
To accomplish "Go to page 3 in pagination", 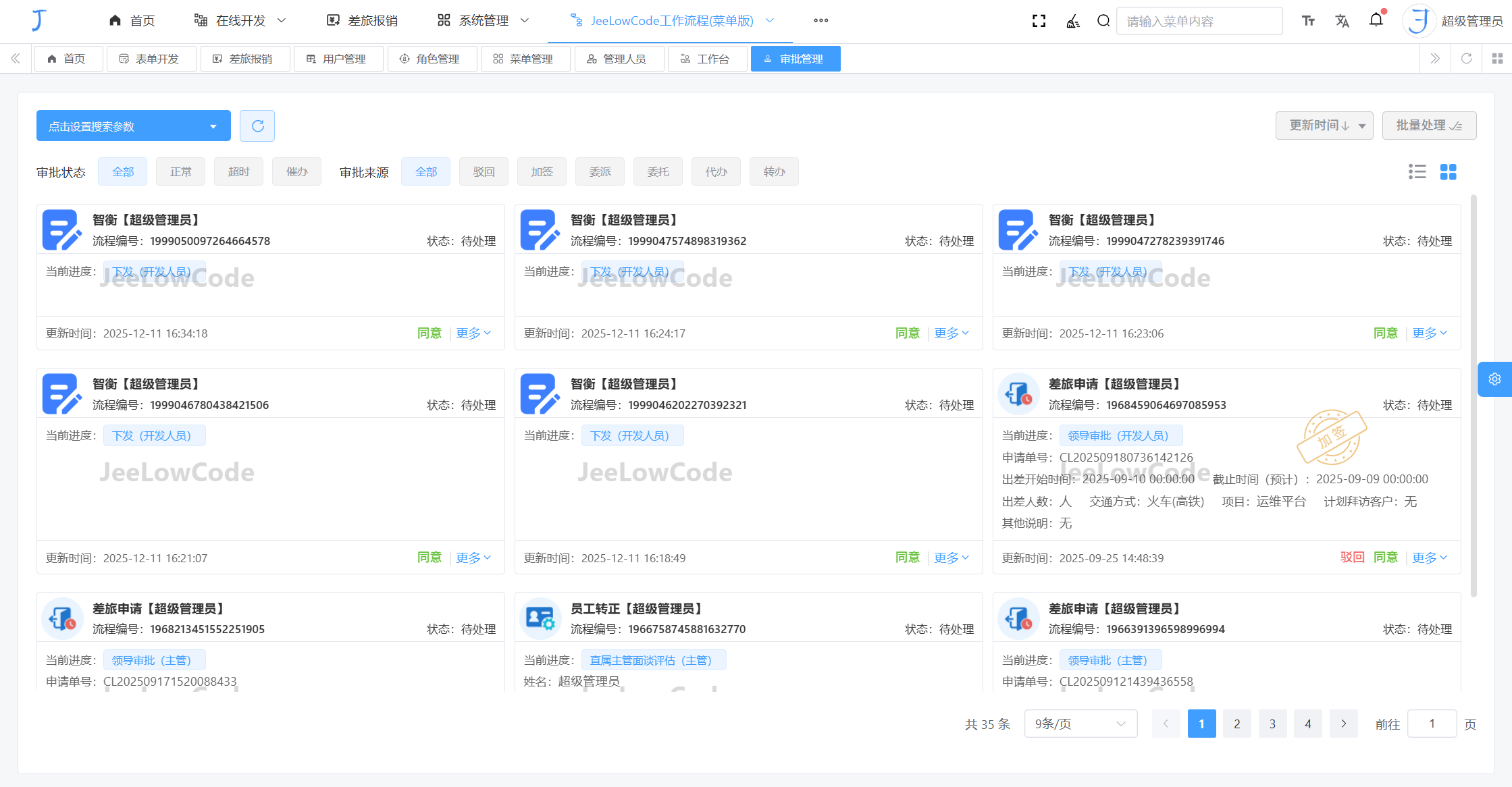I will [x=1272, y=724].
